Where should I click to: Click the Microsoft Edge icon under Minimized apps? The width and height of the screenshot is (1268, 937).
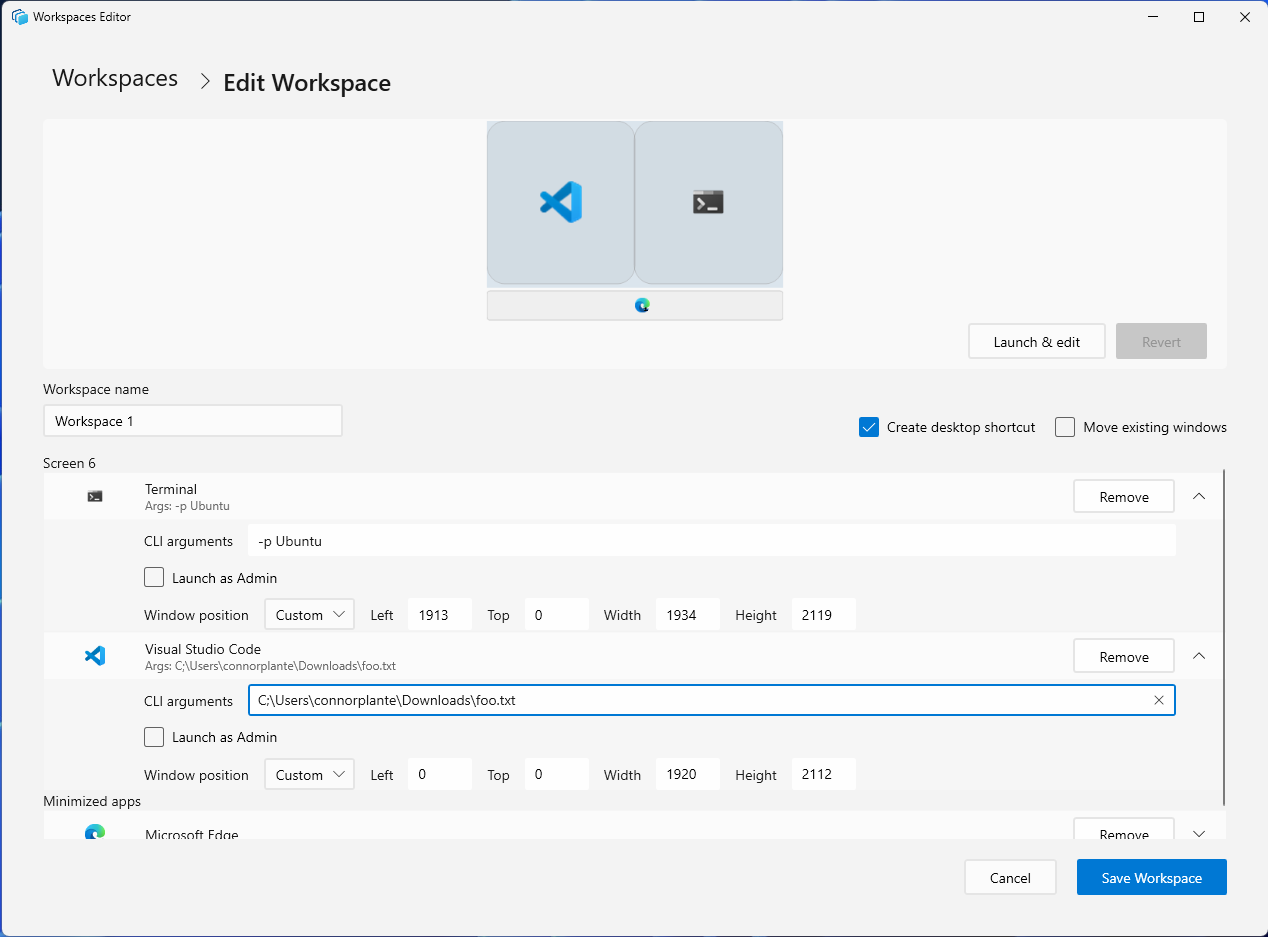point(95,831)
